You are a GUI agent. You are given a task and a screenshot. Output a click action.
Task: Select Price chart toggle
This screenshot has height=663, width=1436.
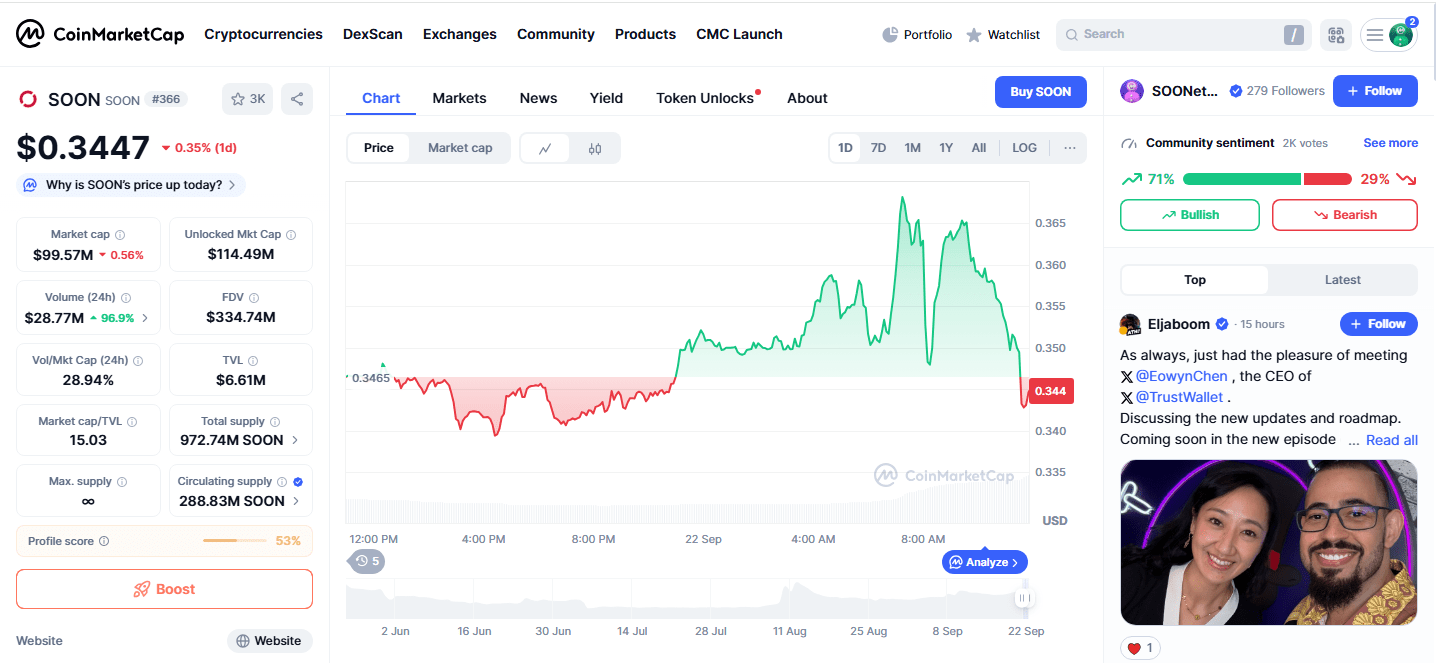tap(379, 148)
